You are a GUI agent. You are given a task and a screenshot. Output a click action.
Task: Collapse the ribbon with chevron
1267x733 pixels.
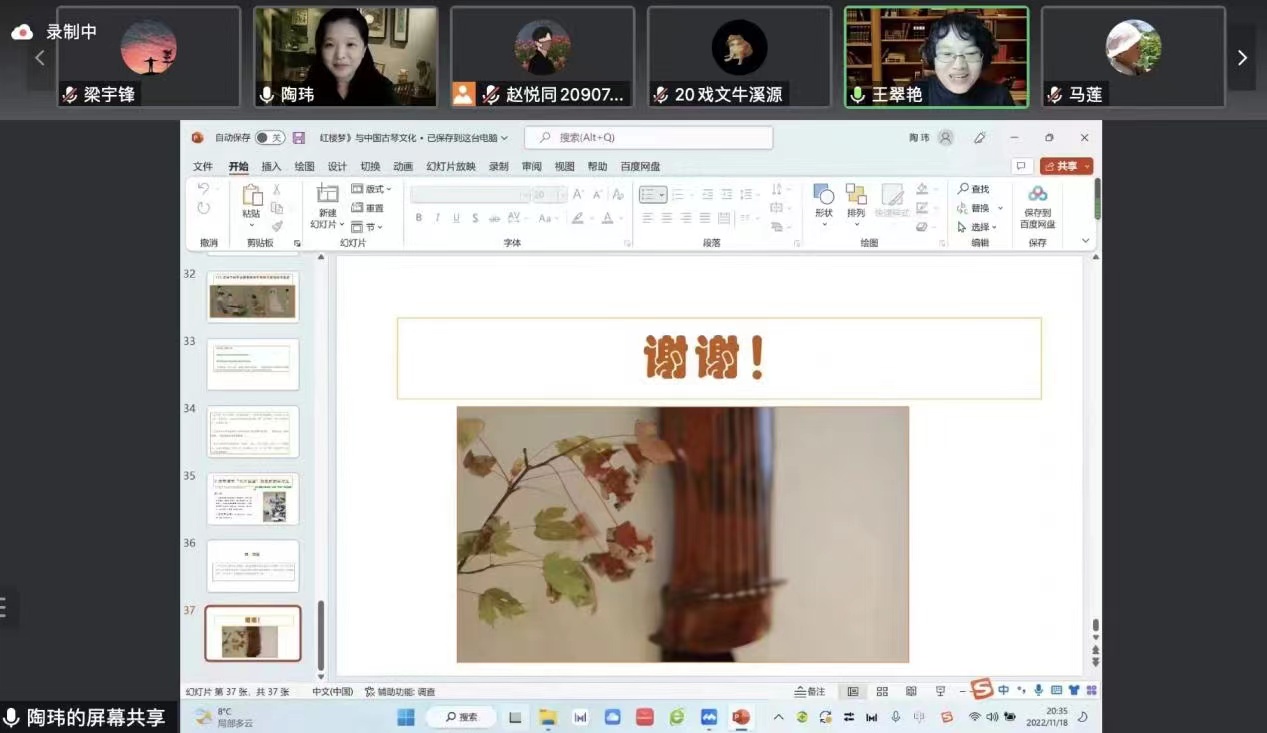tap(1086, 241)
